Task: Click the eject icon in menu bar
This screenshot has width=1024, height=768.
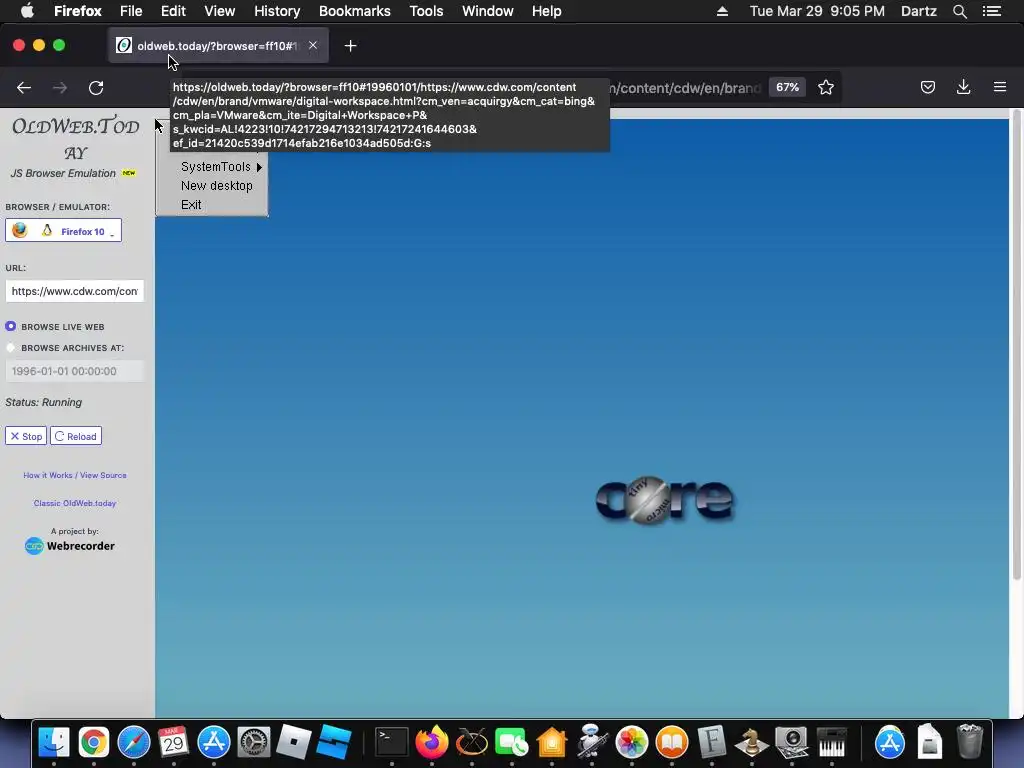Action: [722, 11]
